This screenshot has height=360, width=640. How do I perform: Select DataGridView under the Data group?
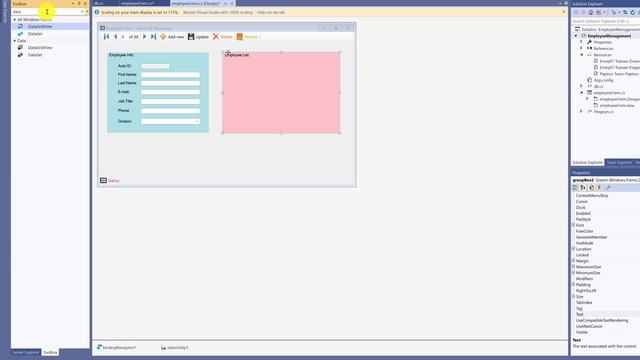(50, 48)
